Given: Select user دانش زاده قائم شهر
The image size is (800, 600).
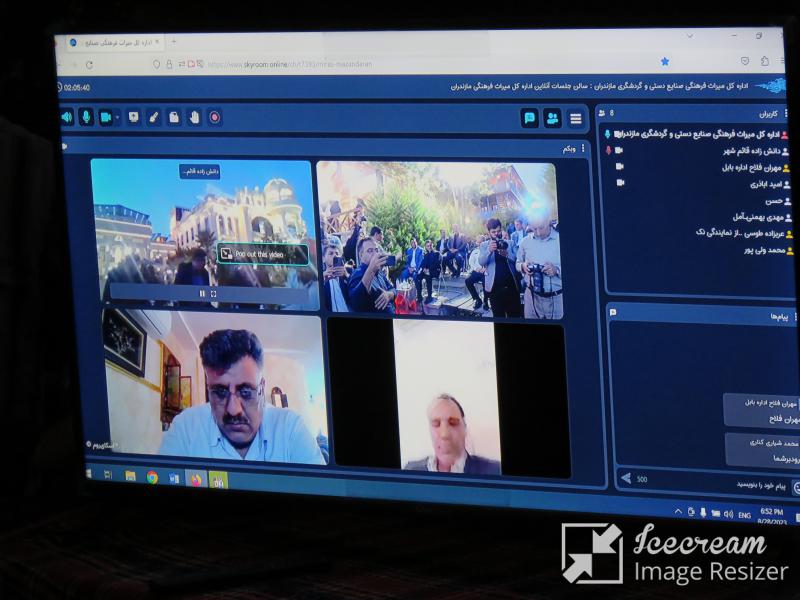Looking at the screenshot, I should 751,151.
